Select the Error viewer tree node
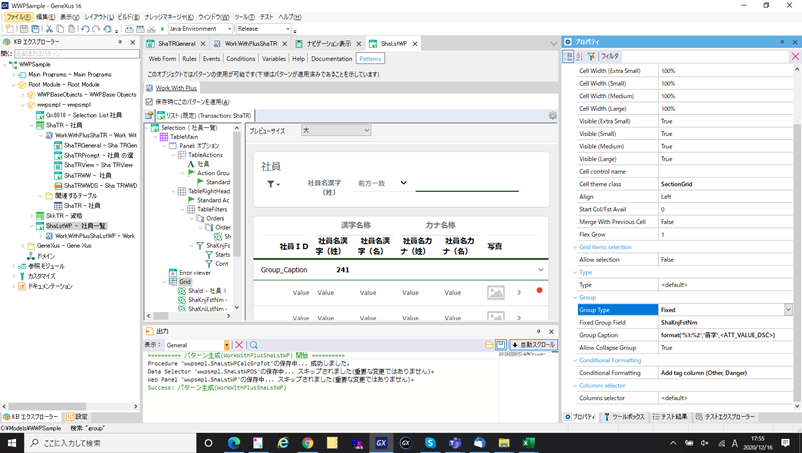802x453 pixels. pyautogui.click(x=195, y=273)
